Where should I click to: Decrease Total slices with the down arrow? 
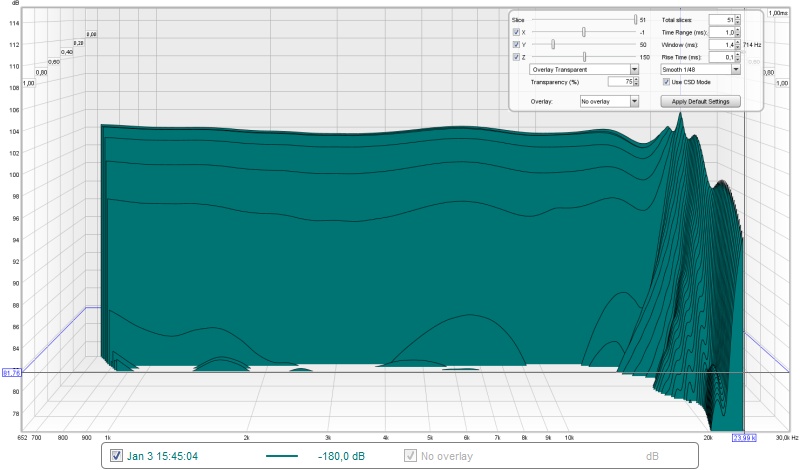coord(738,22)
